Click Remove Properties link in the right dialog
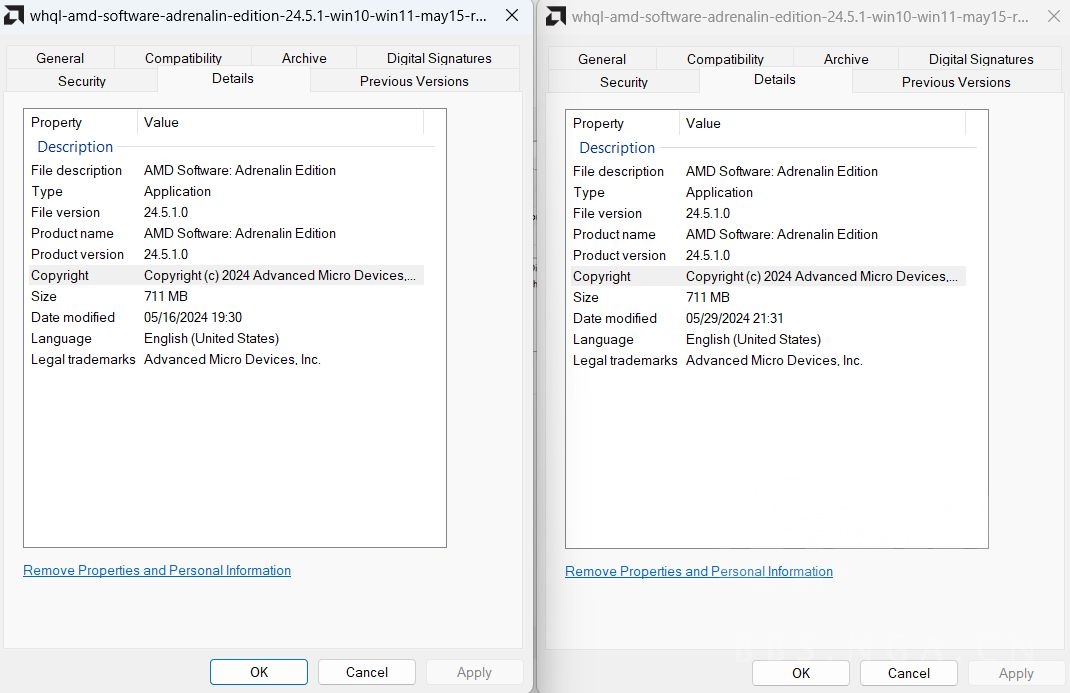1070x693 pixels. point(699,571)
